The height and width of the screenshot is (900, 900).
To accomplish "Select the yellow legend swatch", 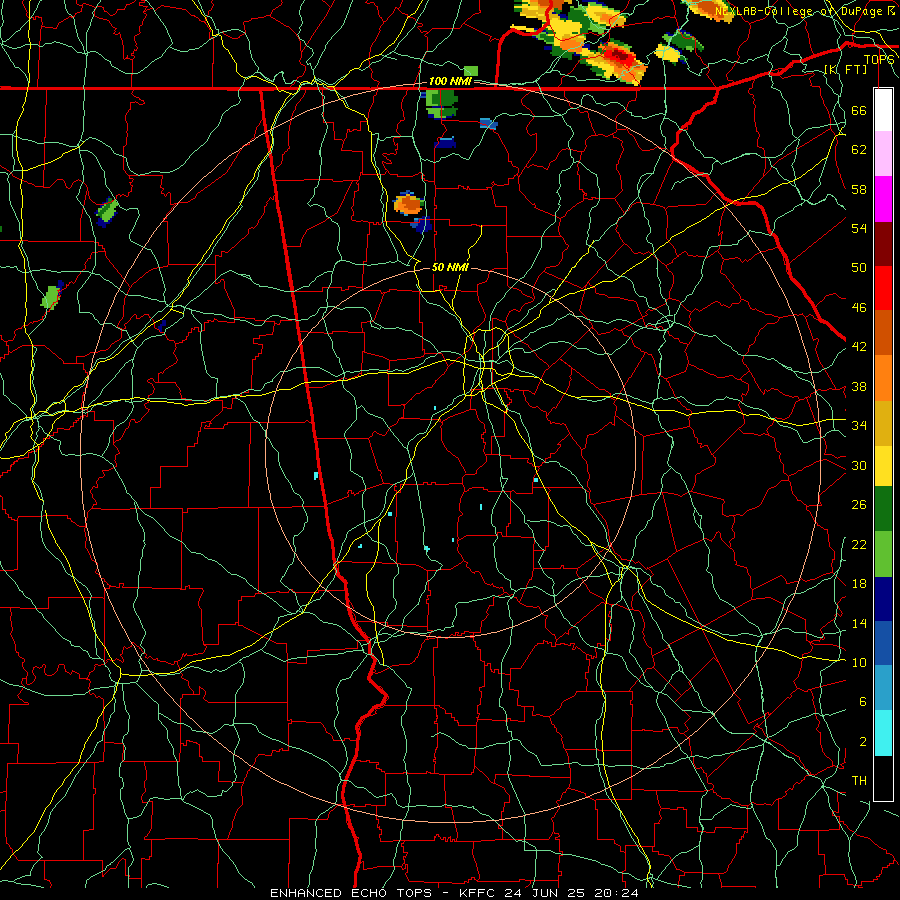I will (x=883, y=465).
